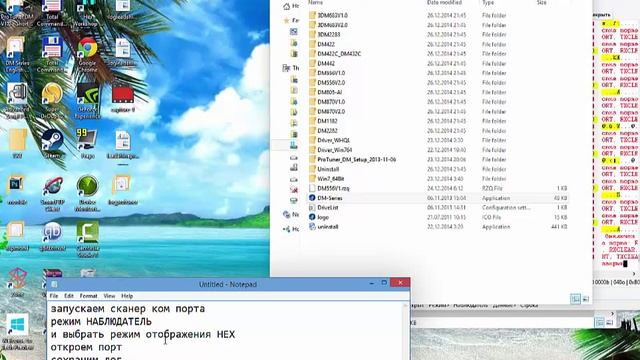The height and width of the screenshot is (360, 640).
Task: Close the Untitled - Notepad window
Action: (x=400, y=283)
